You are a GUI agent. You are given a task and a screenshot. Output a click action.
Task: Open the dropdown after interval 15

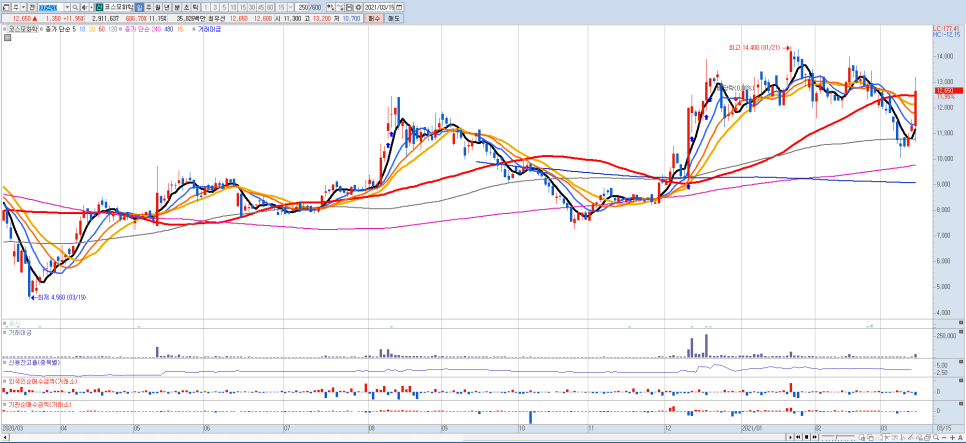point(291,7)
